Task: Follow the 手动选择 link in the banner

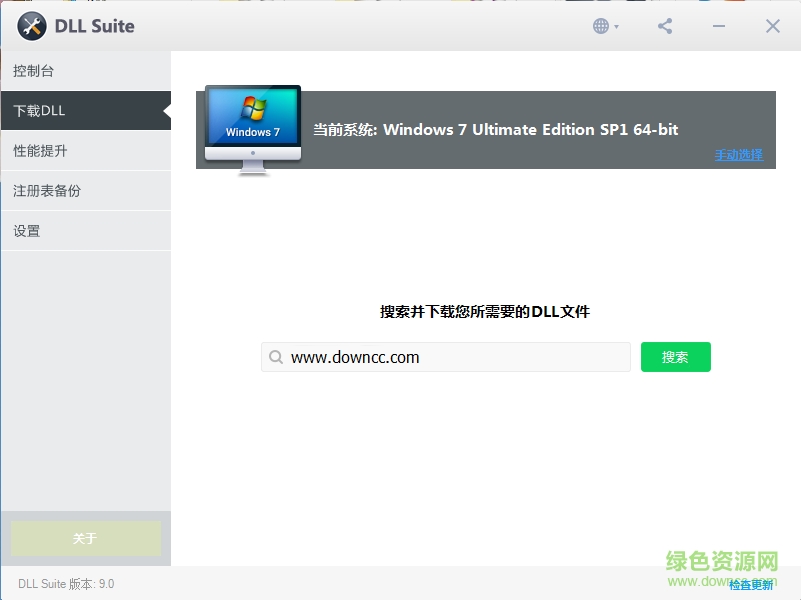Action: 738,154
